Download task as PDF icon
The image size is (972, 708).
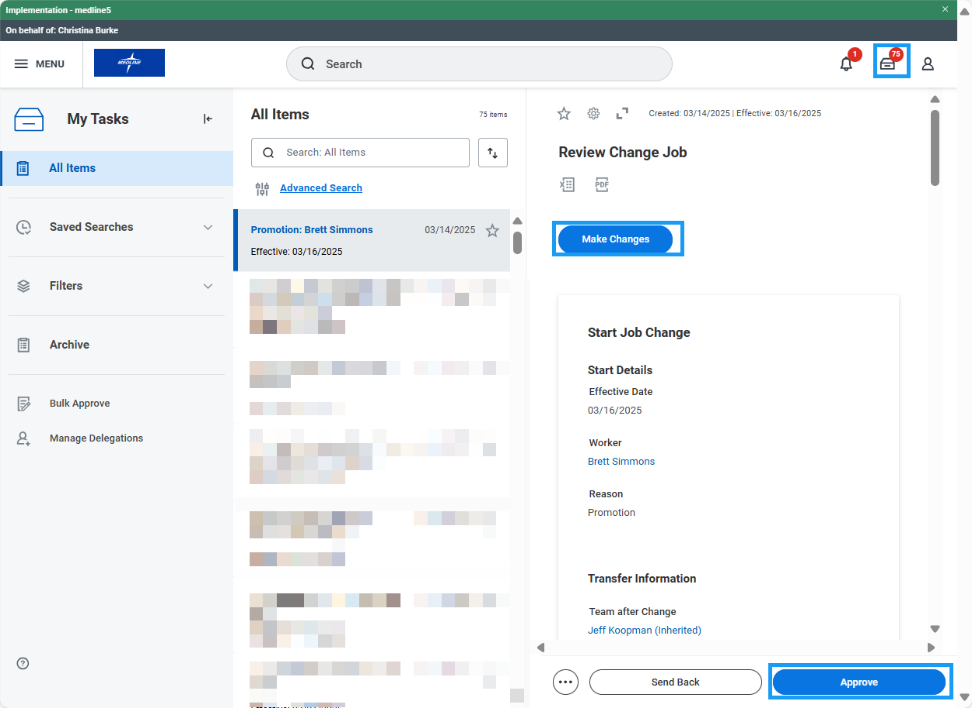coord(602,184)
